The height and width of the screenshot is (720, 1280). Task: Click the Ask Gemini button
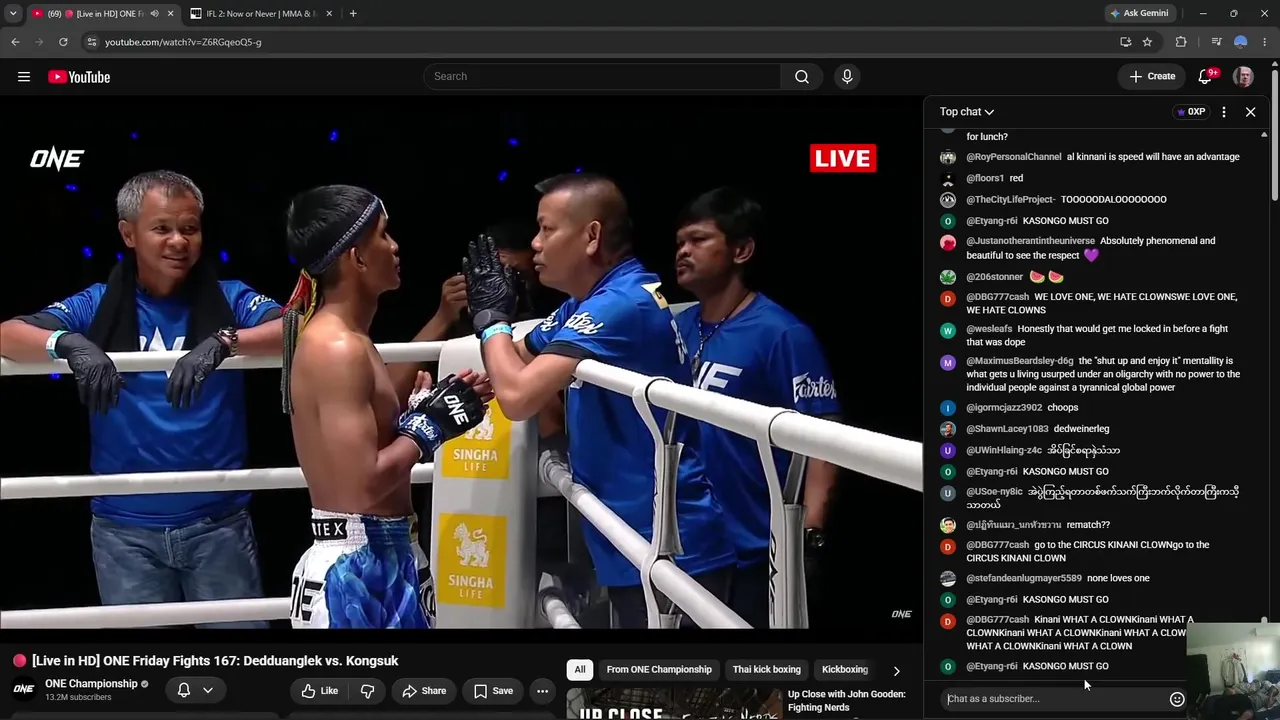(1139, 14)
